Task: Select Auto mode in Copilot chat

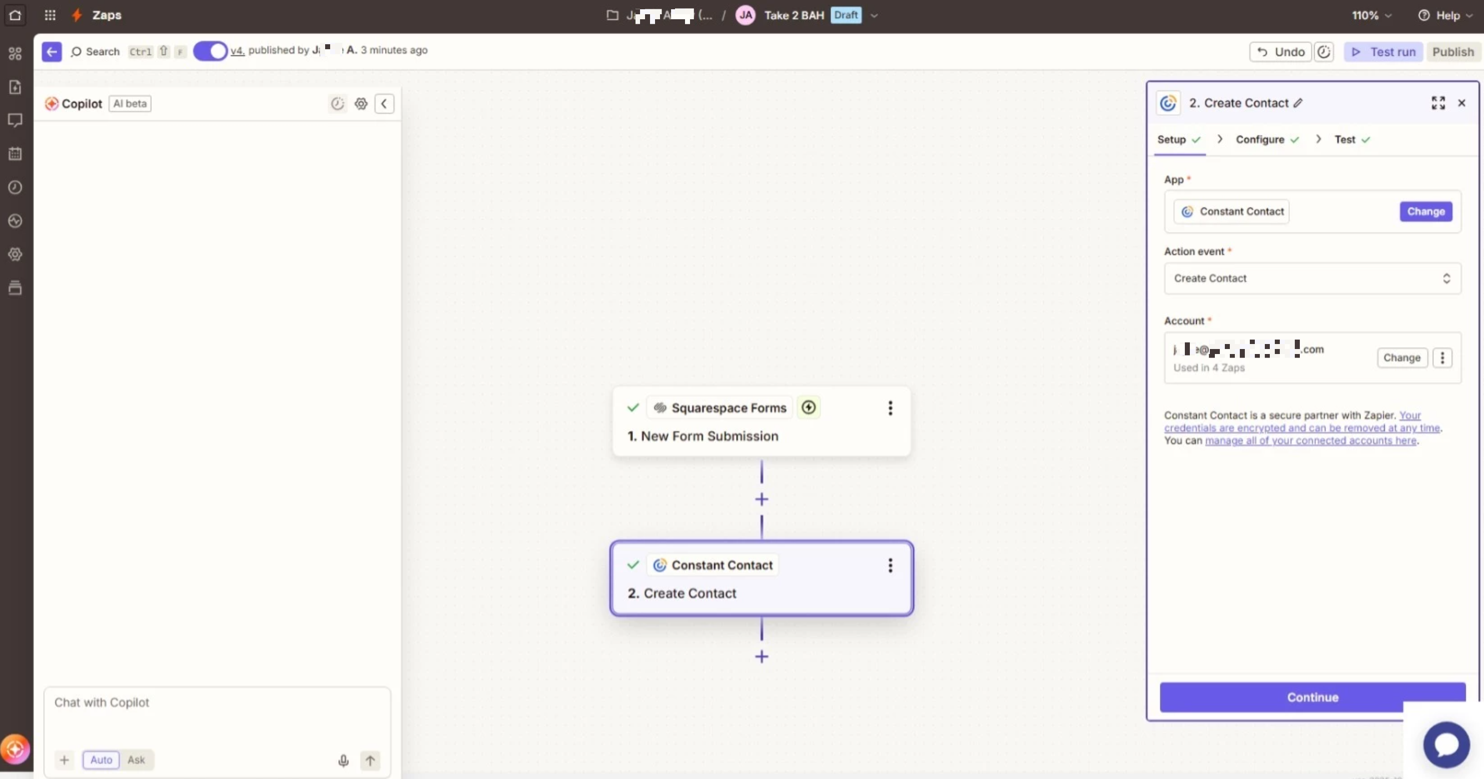Action: (101, 760)
